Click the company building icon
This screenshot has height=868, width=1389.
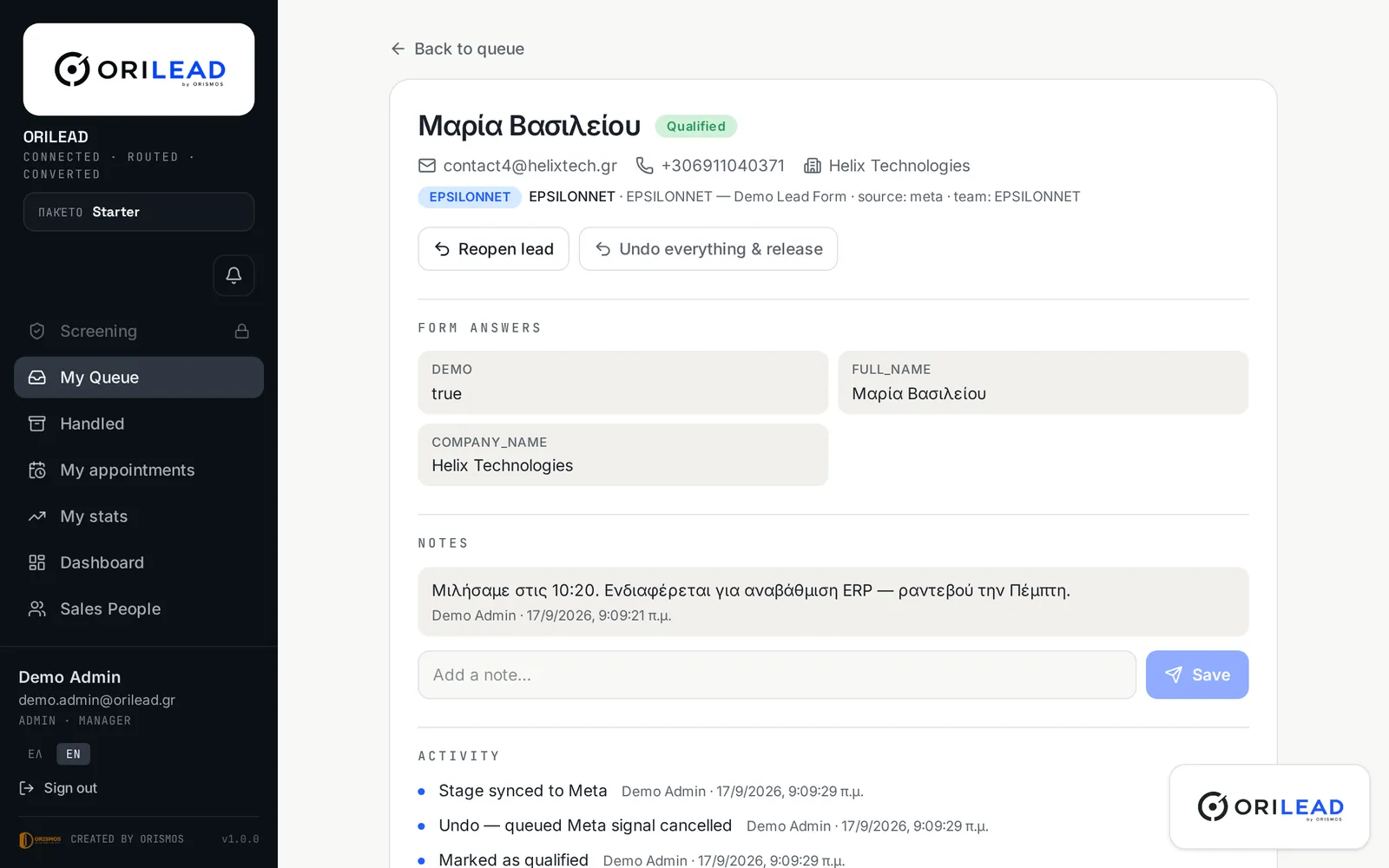click(x=813, y=165)
